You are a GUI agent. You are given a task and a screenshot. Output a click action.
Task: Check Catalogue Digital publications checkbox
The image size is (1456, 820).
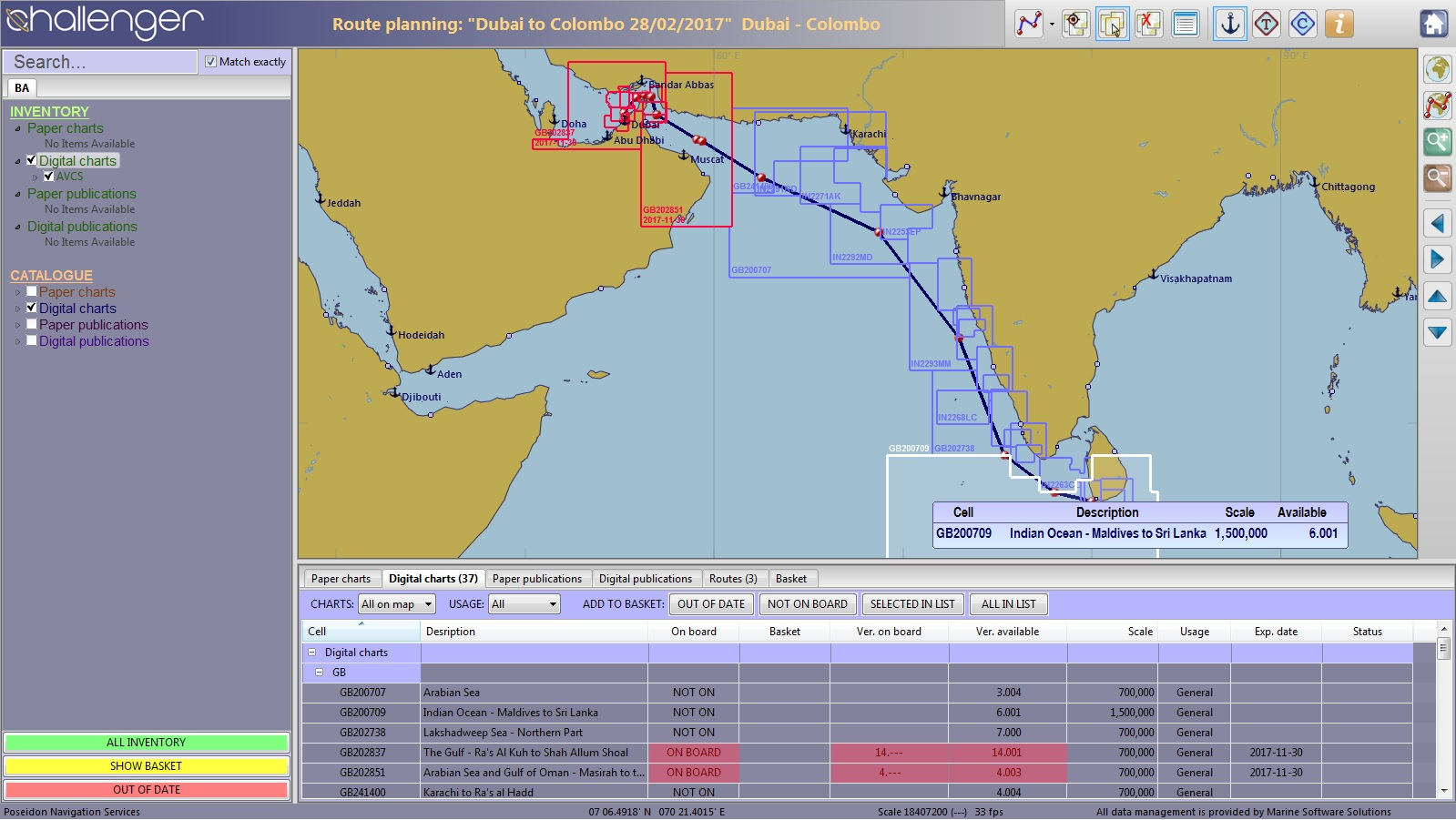pyautogui.click(x=32, y=340)
